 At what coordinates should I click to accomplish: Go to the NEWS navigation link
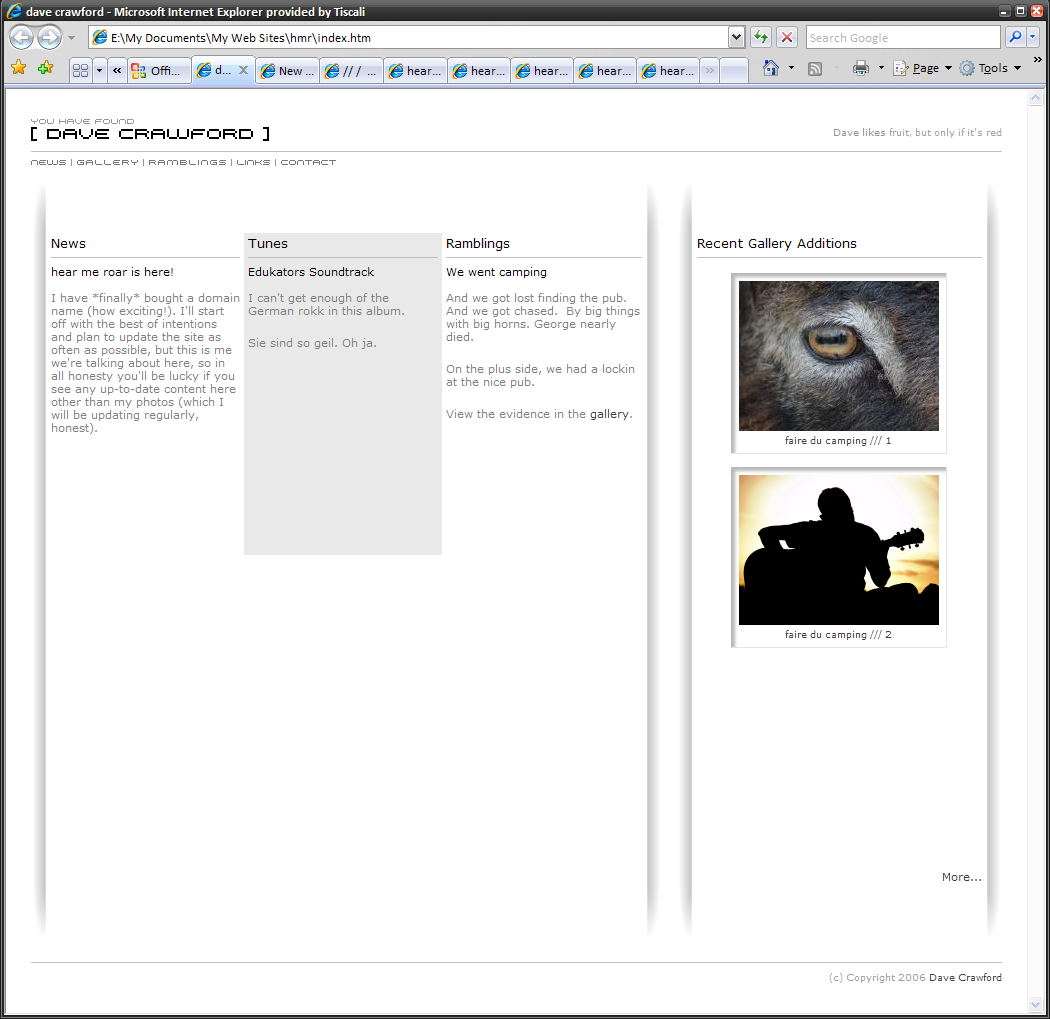48,162
